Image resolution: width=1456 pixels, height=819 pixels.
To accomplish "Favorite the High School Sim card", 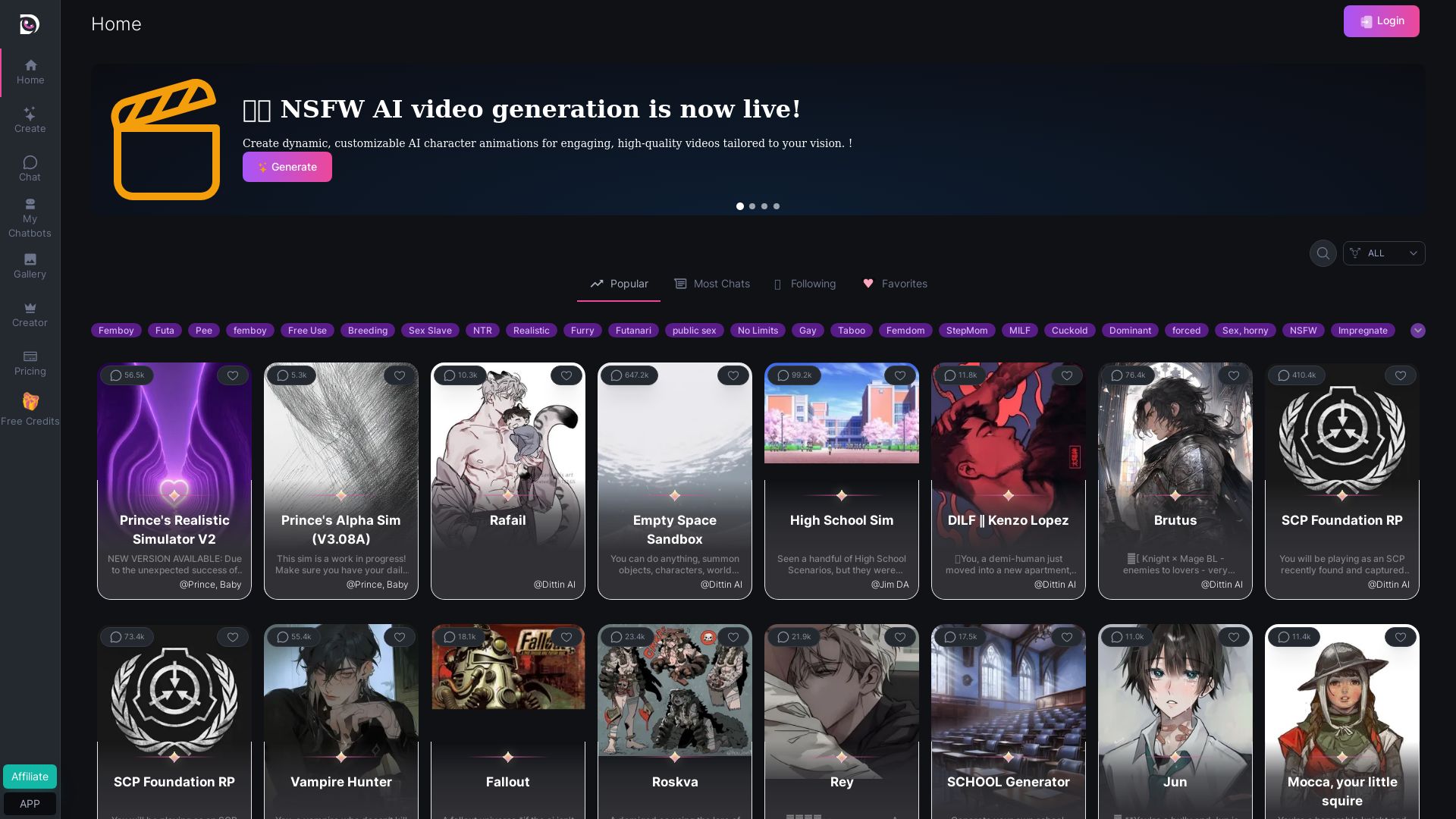I will [x=899, y=375].
